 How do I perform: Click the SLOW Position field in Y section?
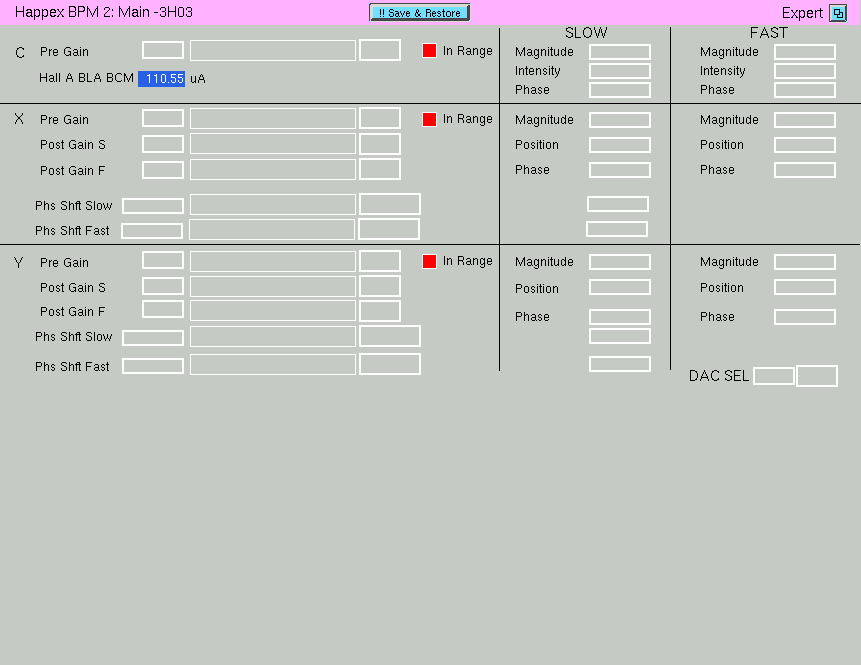point(620,287)
